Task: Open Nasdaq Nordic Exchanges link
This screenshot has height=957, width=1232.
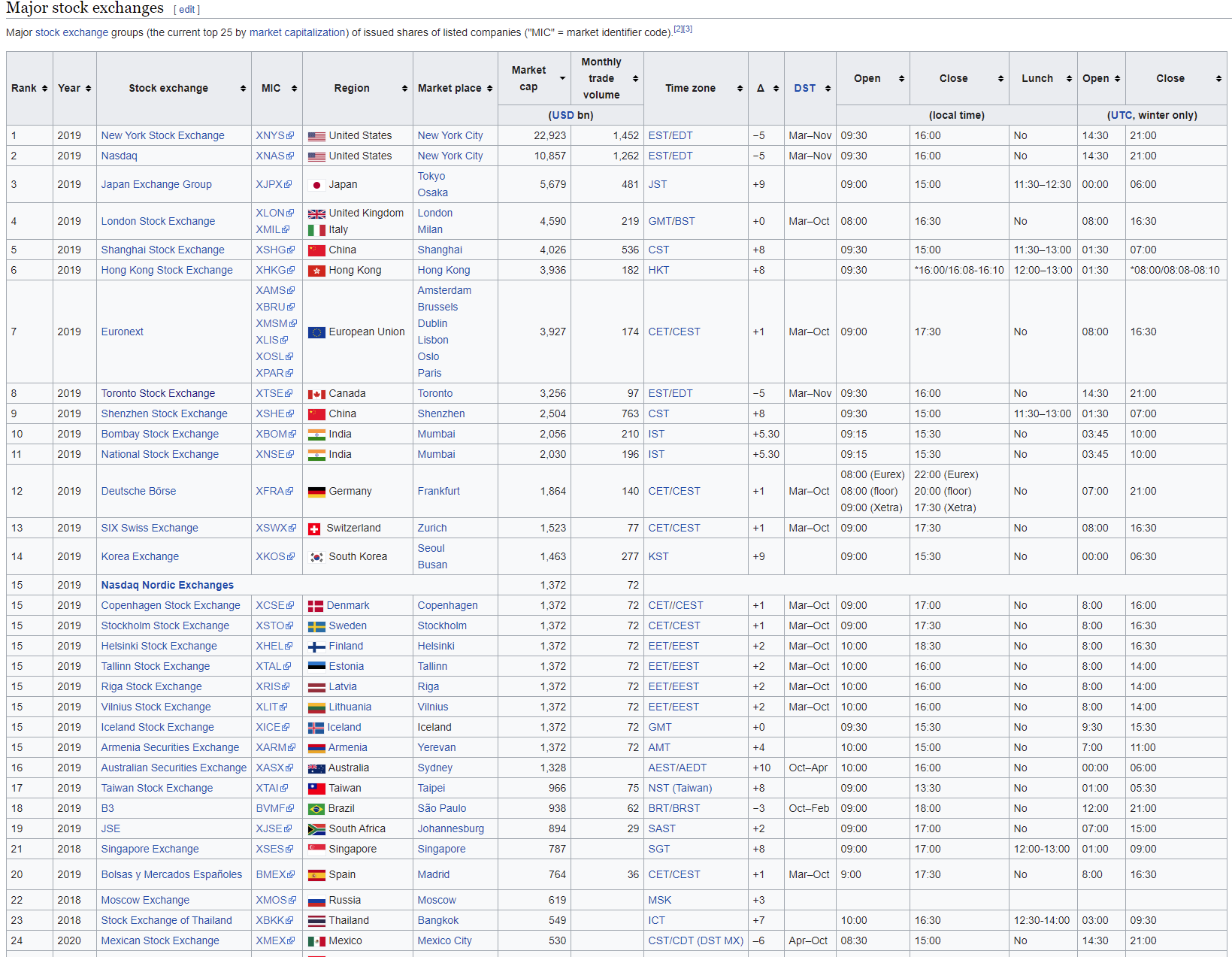Action: pyautogui.click(x=168, y=585)
